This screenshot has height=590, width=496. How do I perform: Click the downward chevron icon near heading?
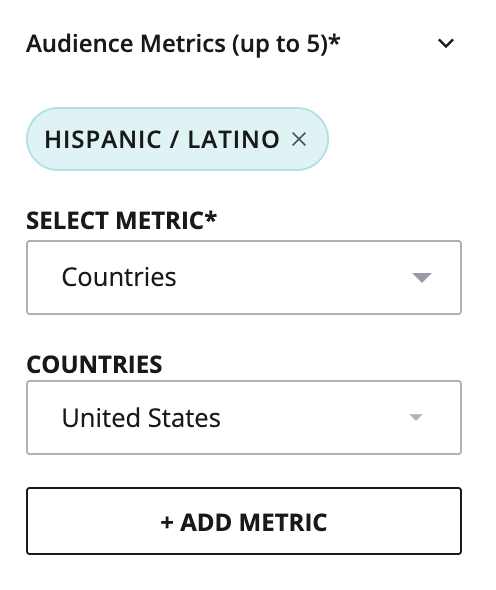tap(446, 43)
